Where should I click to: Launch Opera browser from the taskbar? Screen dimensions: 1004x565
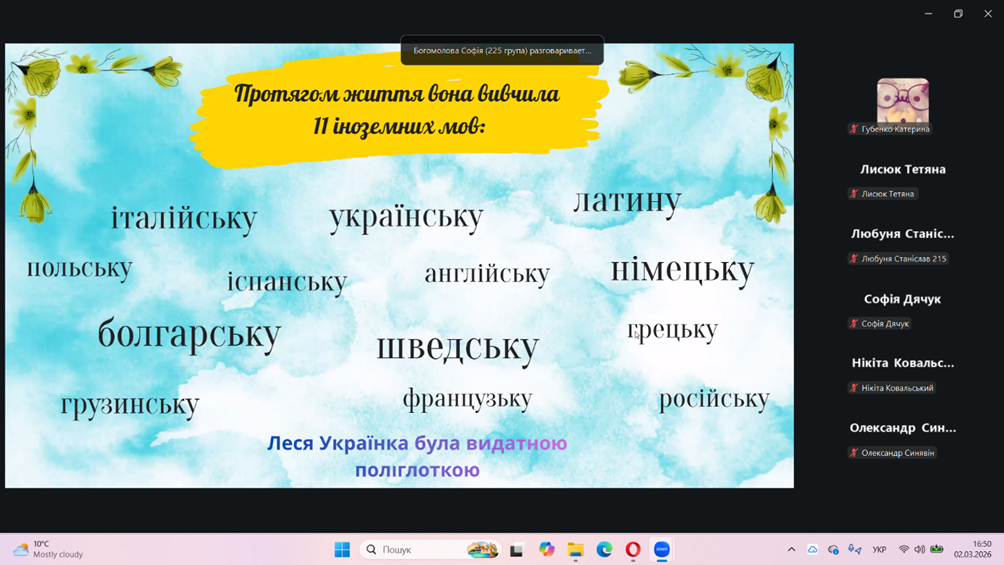pos(633,549)
